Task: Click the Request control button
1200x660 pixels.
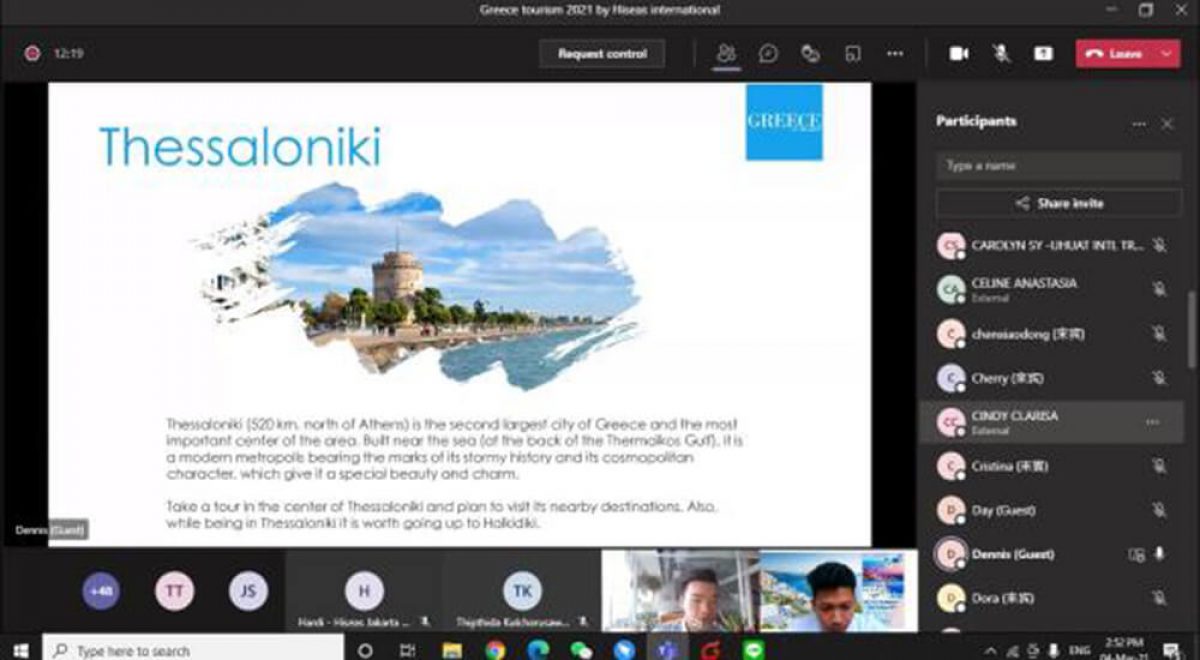Action: coord(602,54)
